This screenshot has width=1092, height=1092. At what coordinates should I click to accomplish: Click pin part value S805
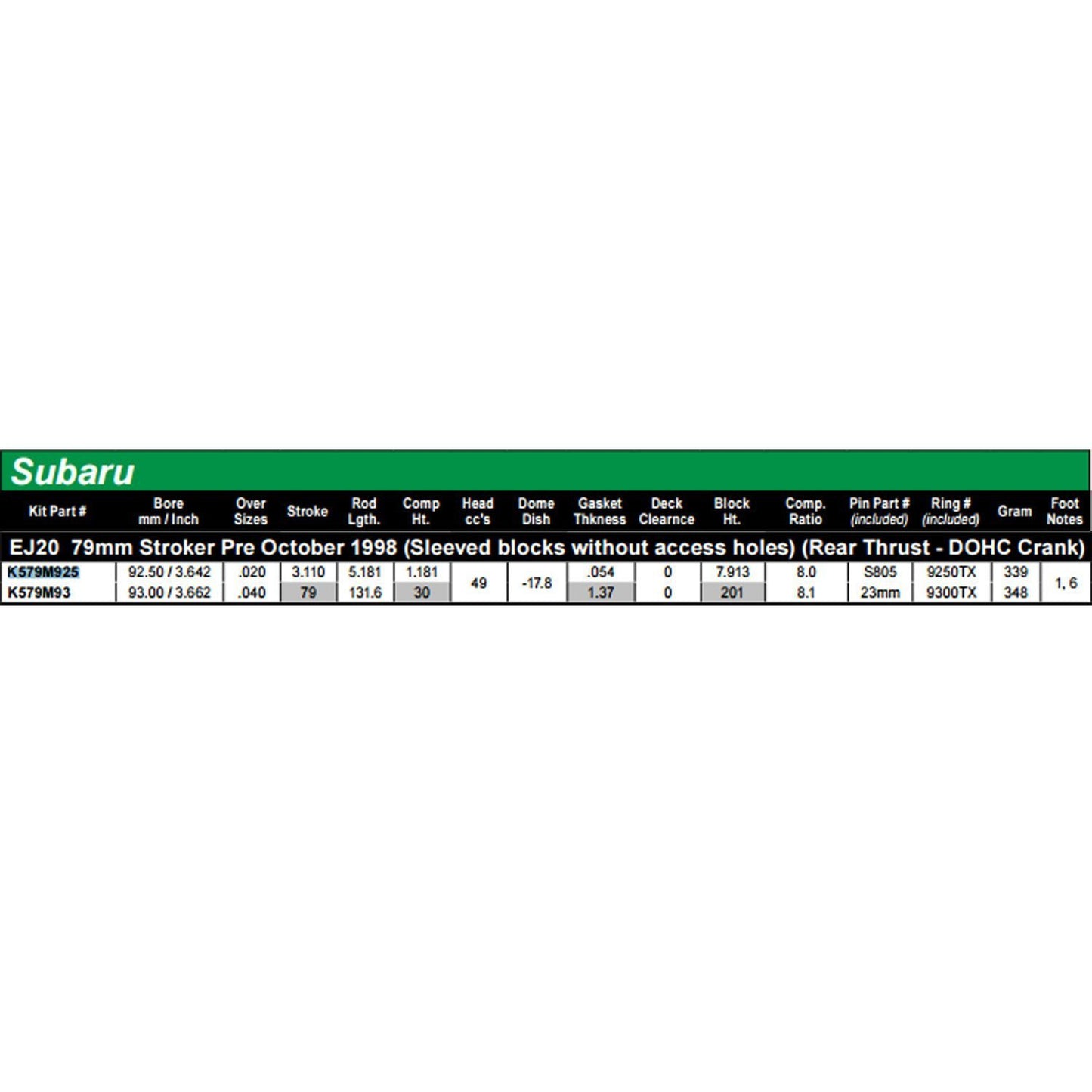[x=880, y=573]
